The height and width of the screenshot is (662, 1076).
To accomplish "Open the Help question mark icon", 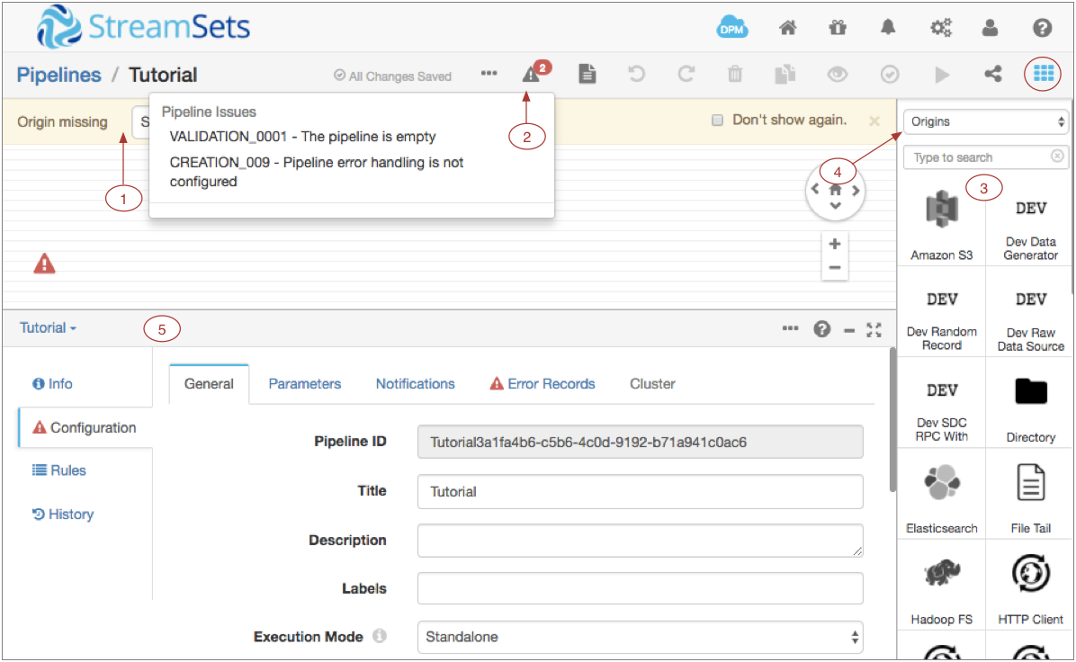I will tap(1042, 28).
